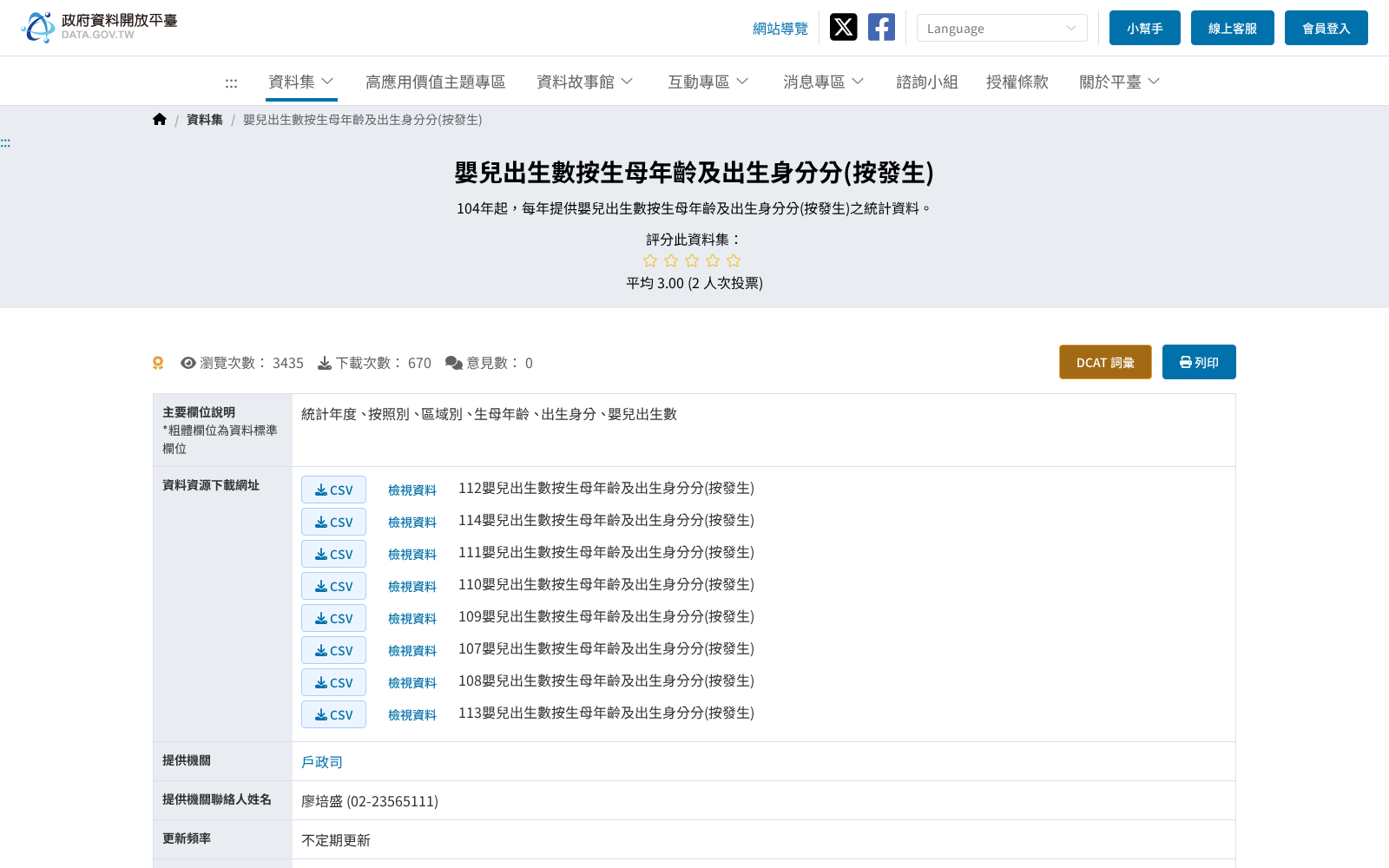View data for the 112 dataset
The image size is (1389, 868).
[412, 490]
